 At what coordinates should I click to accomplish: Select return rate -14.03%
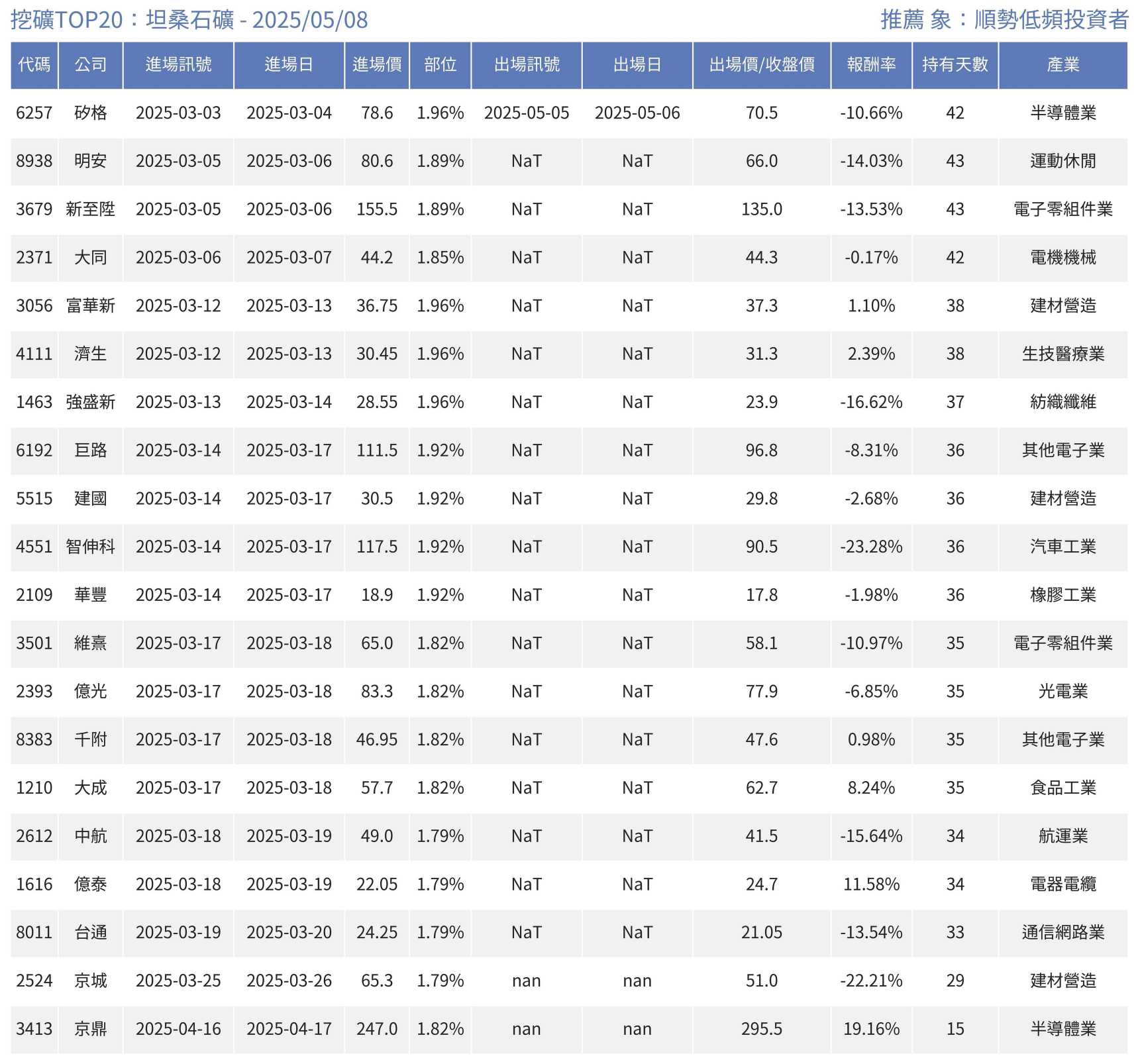pos(871,162)
